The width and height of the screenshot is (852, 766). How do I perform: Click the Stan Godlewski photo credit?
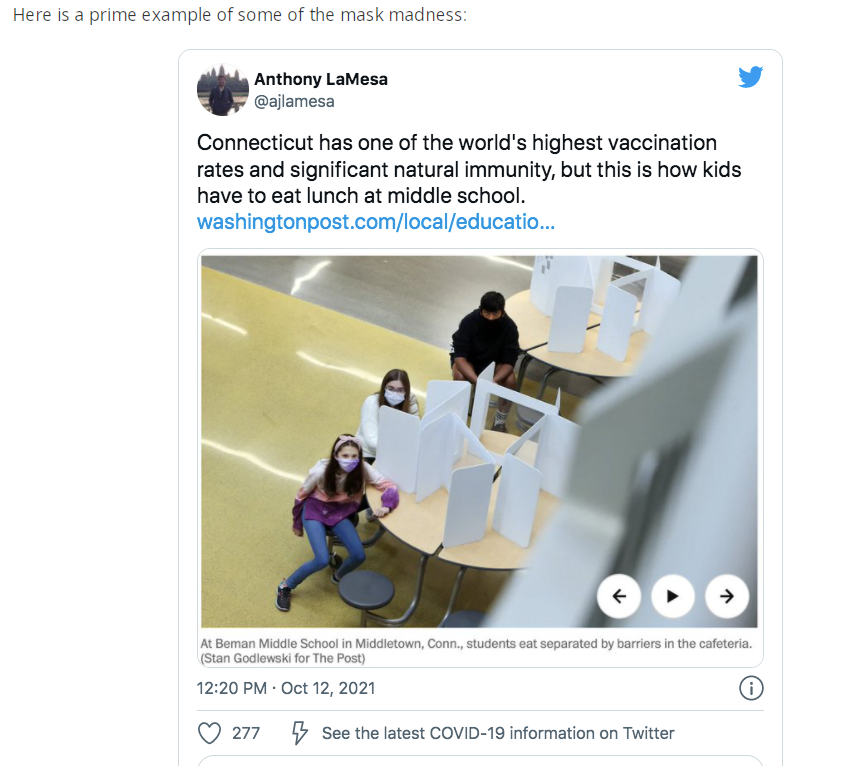(282, 659)
